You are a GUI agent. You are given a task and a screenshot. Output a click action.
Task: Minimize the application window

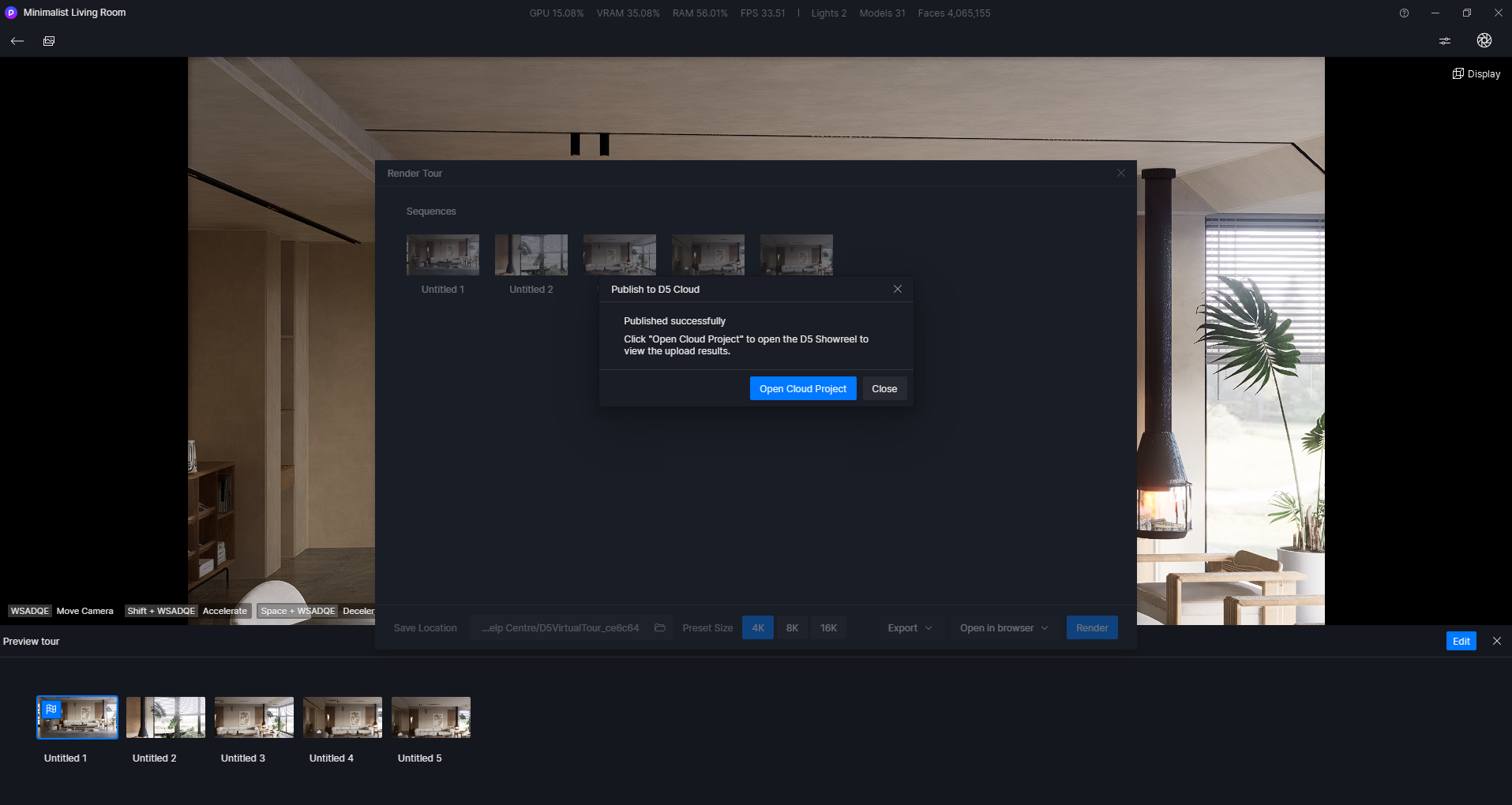click(1435, 13)
